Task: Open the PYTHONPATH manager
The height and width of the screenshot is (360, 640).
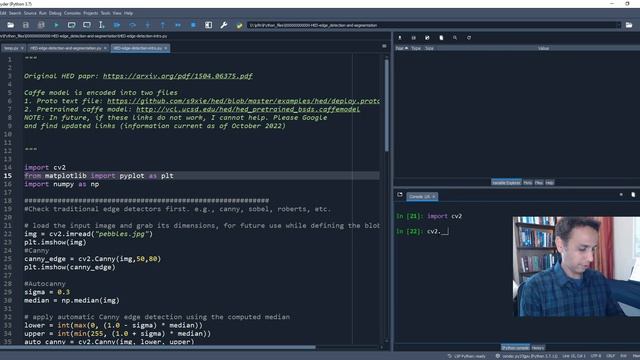Action: pos(239,25)
